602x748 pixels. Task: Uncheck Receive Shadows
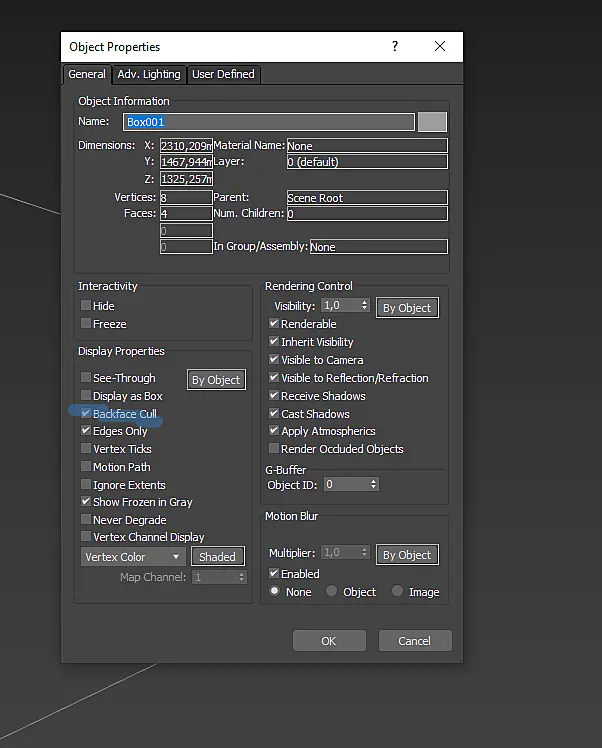274,395
